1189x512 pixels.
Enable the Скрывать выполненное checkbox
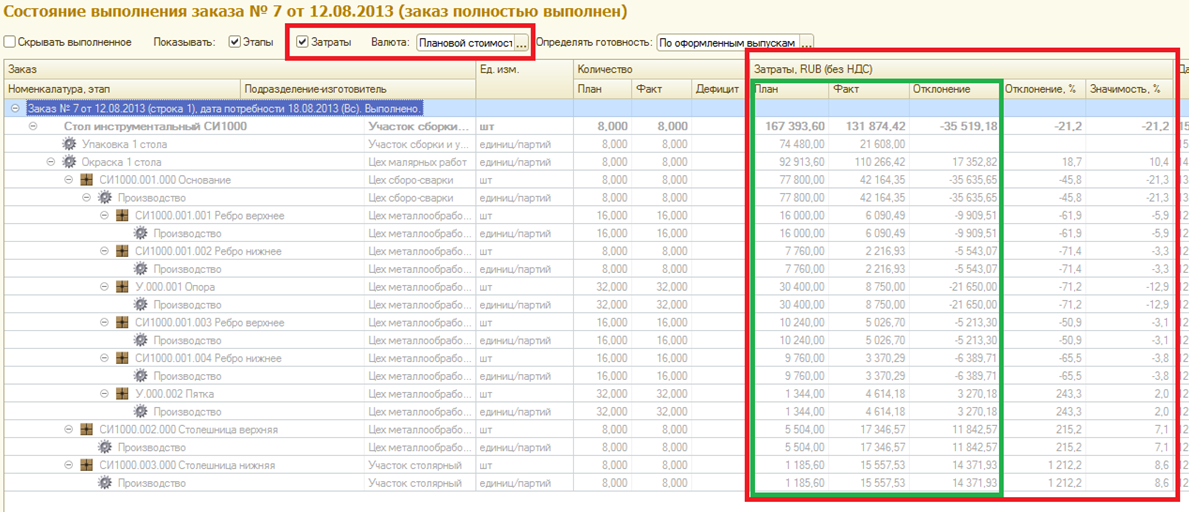[10, 43]
